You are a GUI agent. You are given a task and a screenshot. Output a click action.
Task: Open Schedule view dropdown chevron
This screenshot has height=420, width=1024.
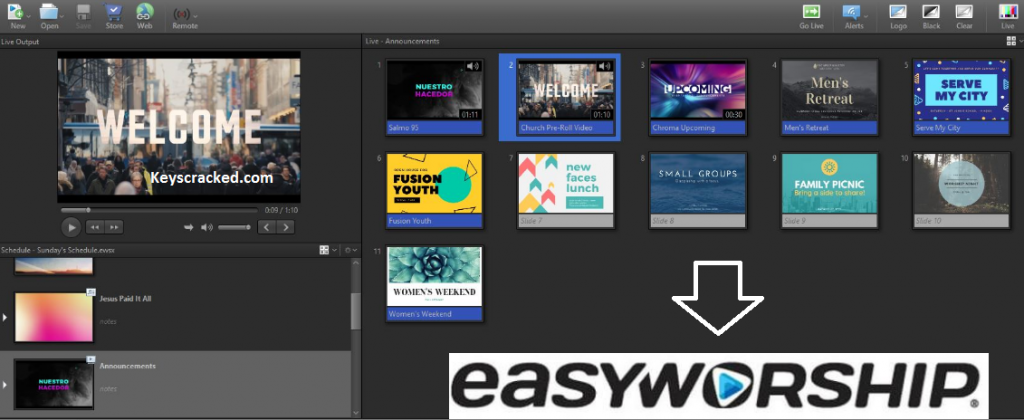334,250
